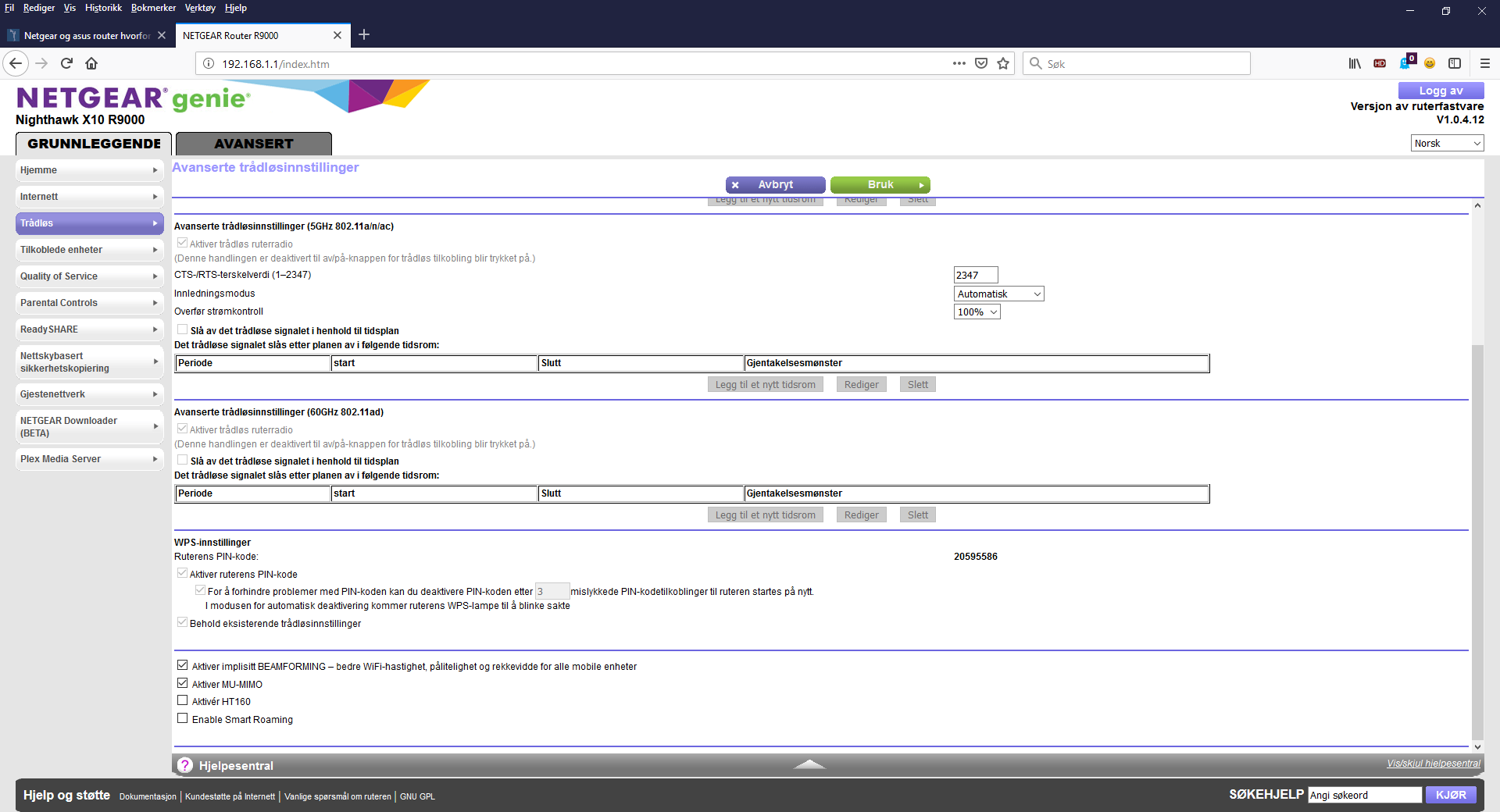Open Quality of Service in sidebar

click(89, 276)
